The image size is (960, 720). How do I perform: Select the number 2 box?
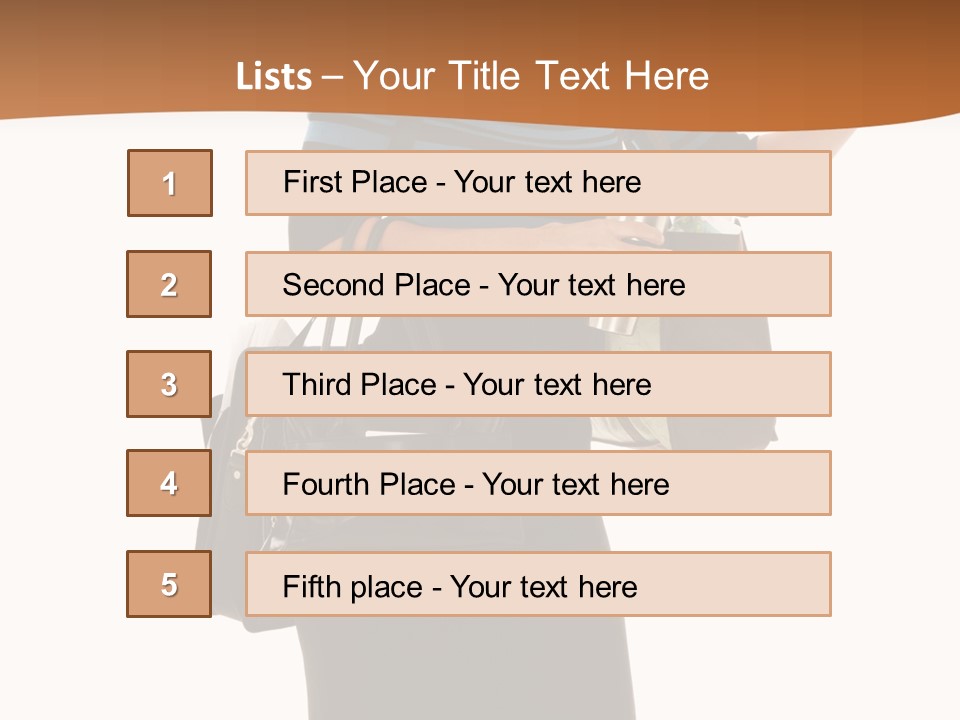coord(169,284)
